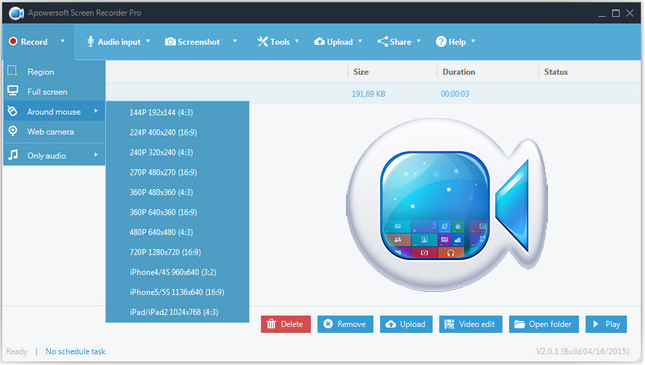Expand the Record dropdown arrow

[63, 41]
